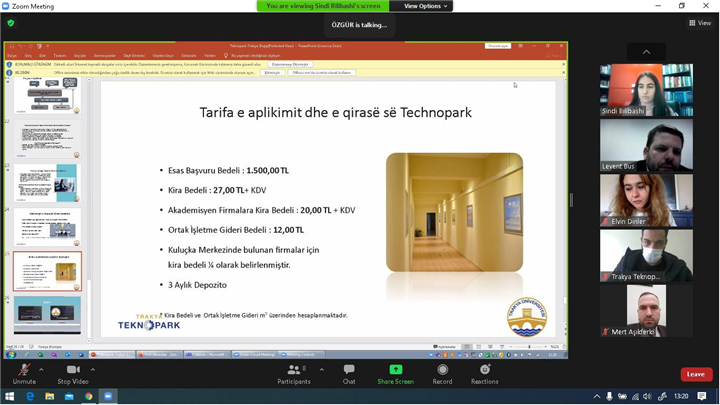Select Trakya Teknopark video tile
Viewport: 720px width, 405px height.
point(646,256)
